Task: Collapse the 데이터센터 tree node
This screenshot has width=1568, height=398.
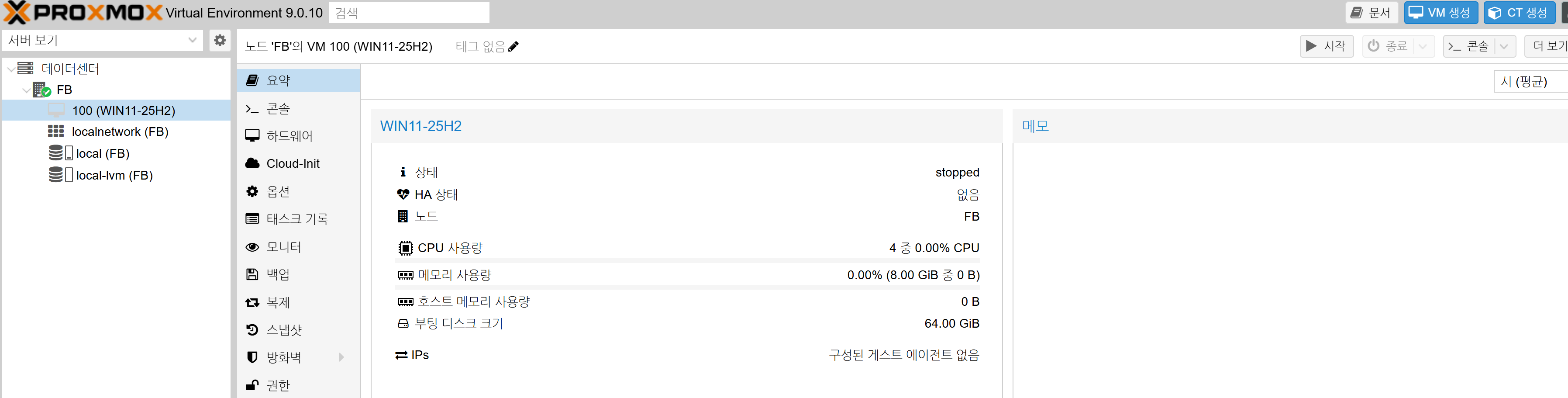Action: pos(10,69)
